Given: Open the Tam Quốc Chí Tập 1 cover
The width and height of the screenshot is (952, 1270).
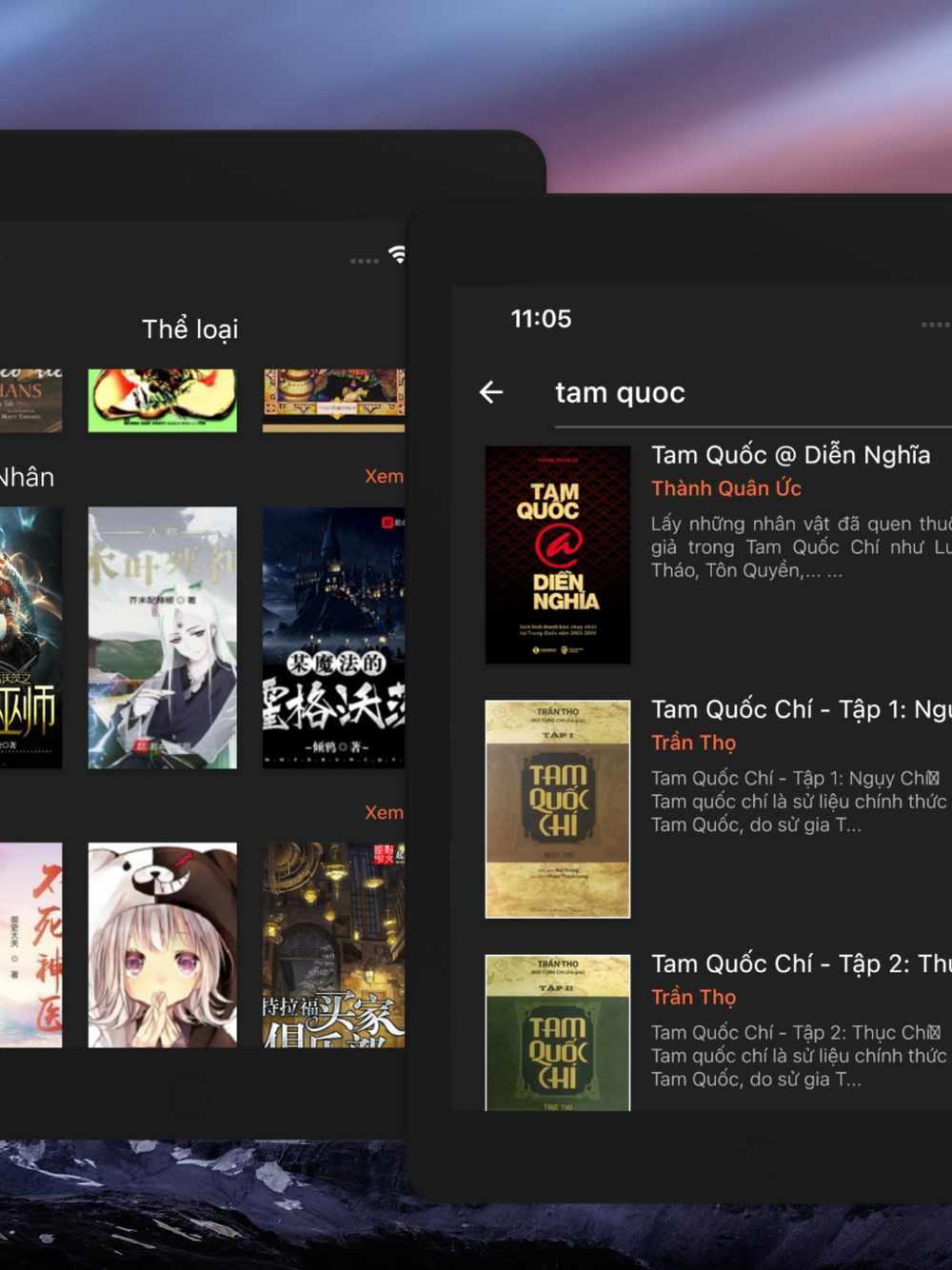Looking at the screenshot, I should pyautogui.click(x=558, y=808).
